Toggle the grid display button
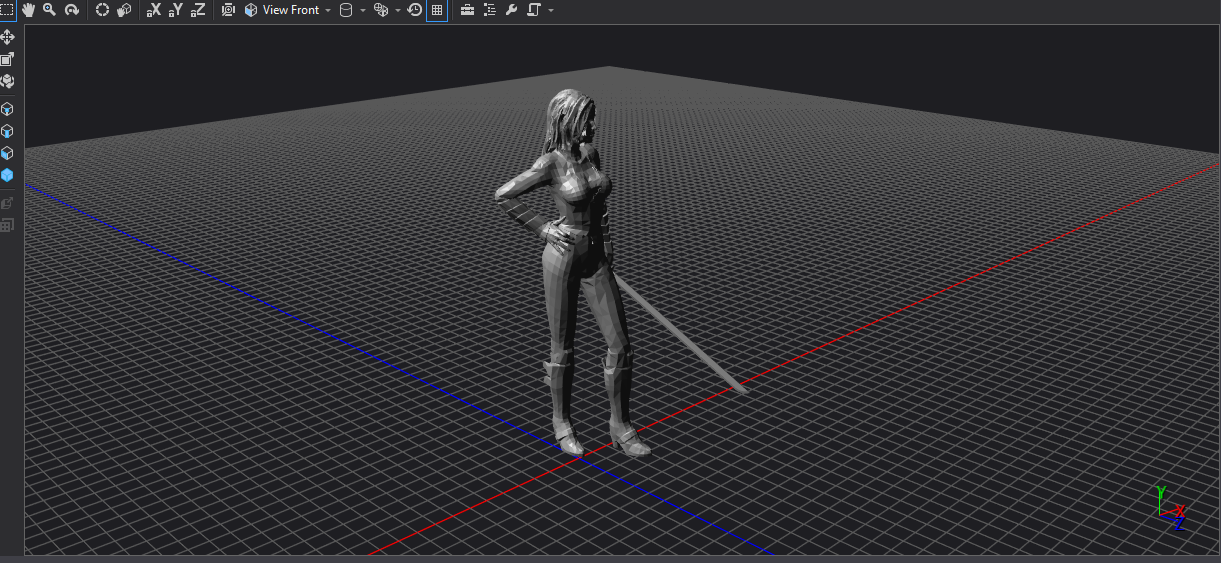The height and width of the screenshot is (563, 1221). click(437, 10)
